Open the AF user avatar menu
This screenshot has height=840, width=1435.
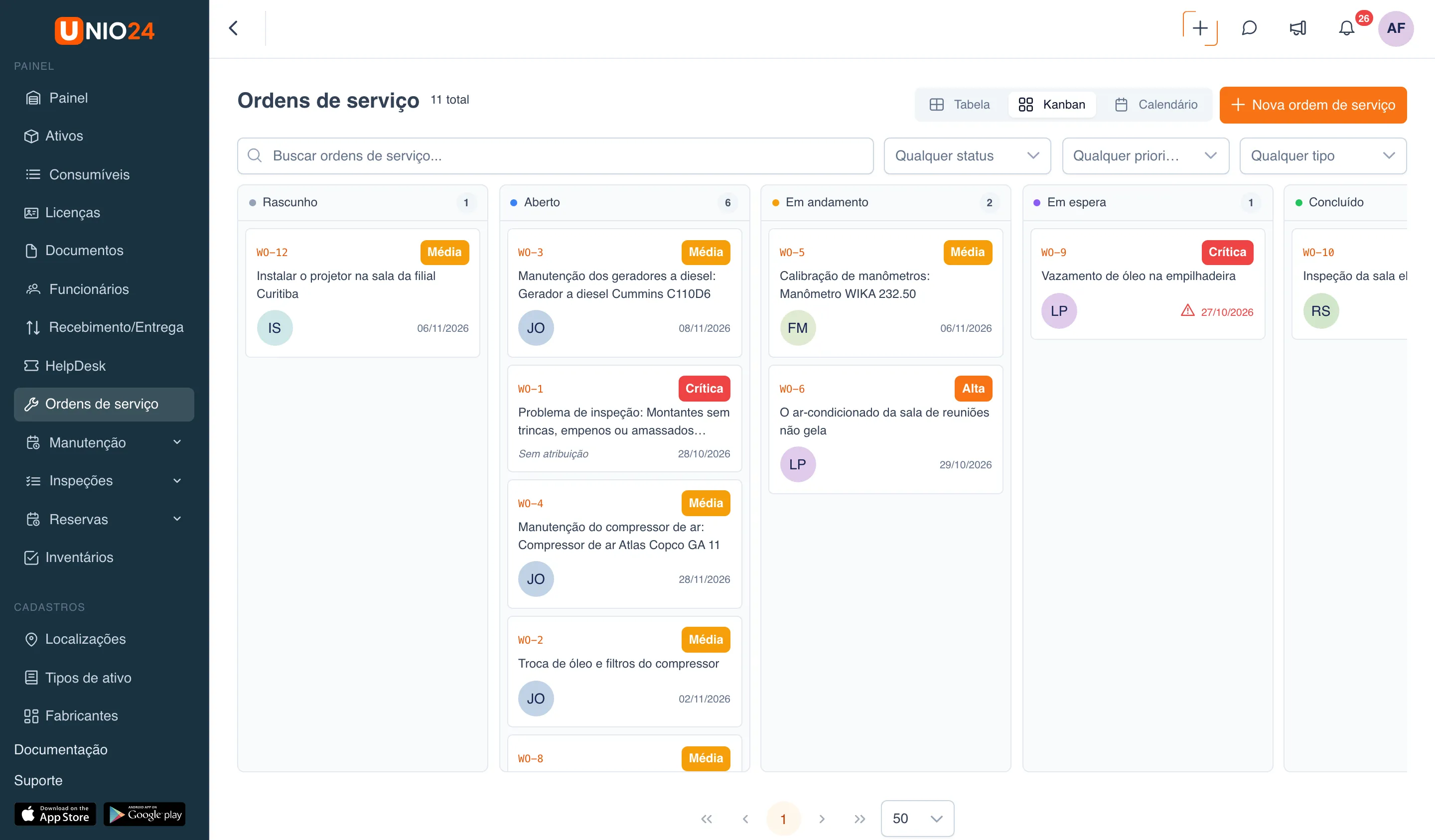1396,28
